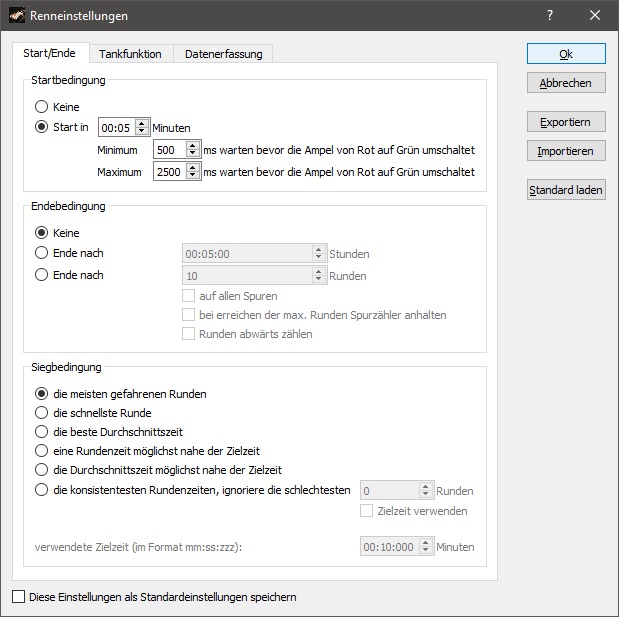Click the help question mark in title bar
Viewport: 619px width, 617px height.
550,16
